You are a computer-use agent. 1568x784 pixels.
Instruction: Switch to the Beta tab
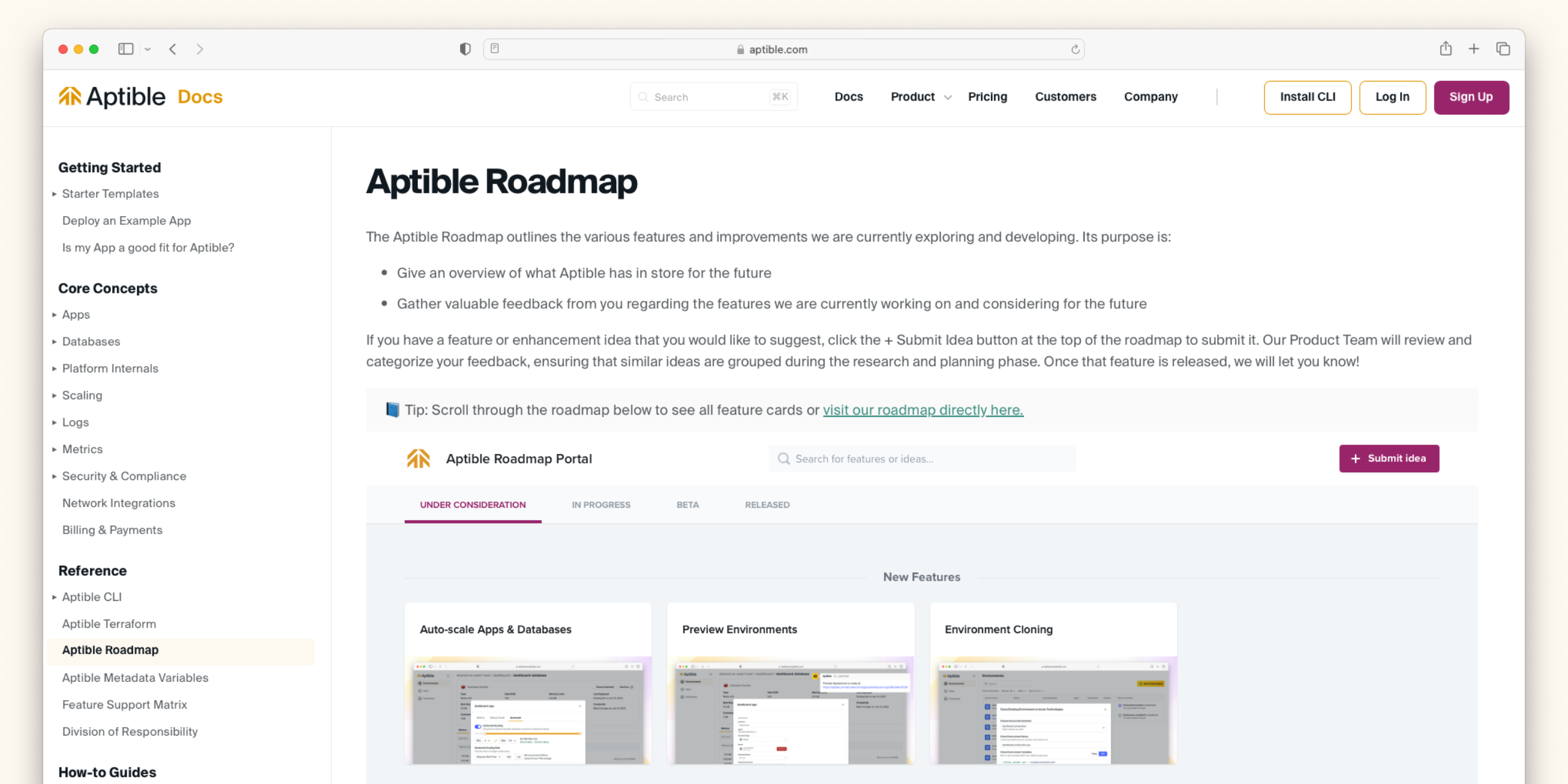coord(687,505)
